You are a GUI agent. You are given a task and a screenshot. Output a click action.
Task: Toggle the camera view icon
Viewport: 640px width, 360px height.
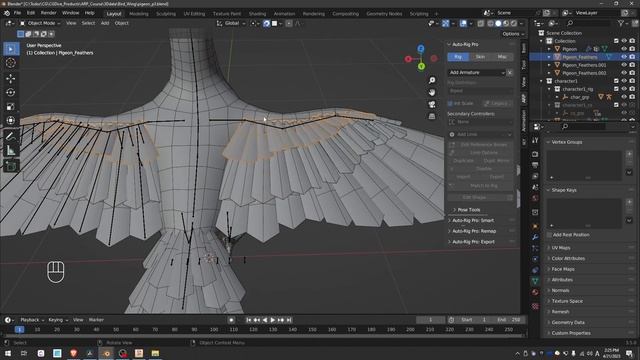click(x=432, y=104)
